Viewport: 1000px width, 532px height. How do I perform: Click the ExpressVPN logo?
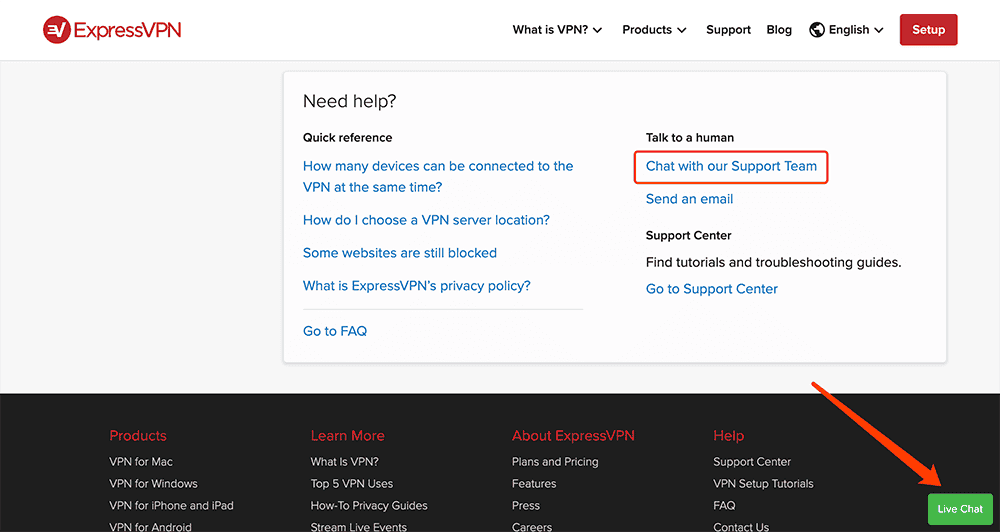coord(112,30)
